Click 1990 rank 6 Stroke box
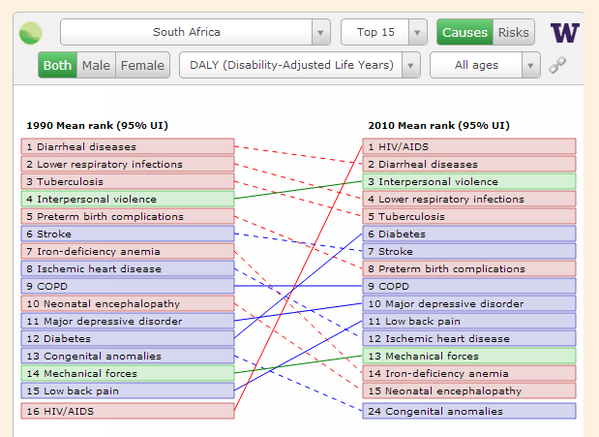This screenshot has height=437, width=599. [128, 234]
